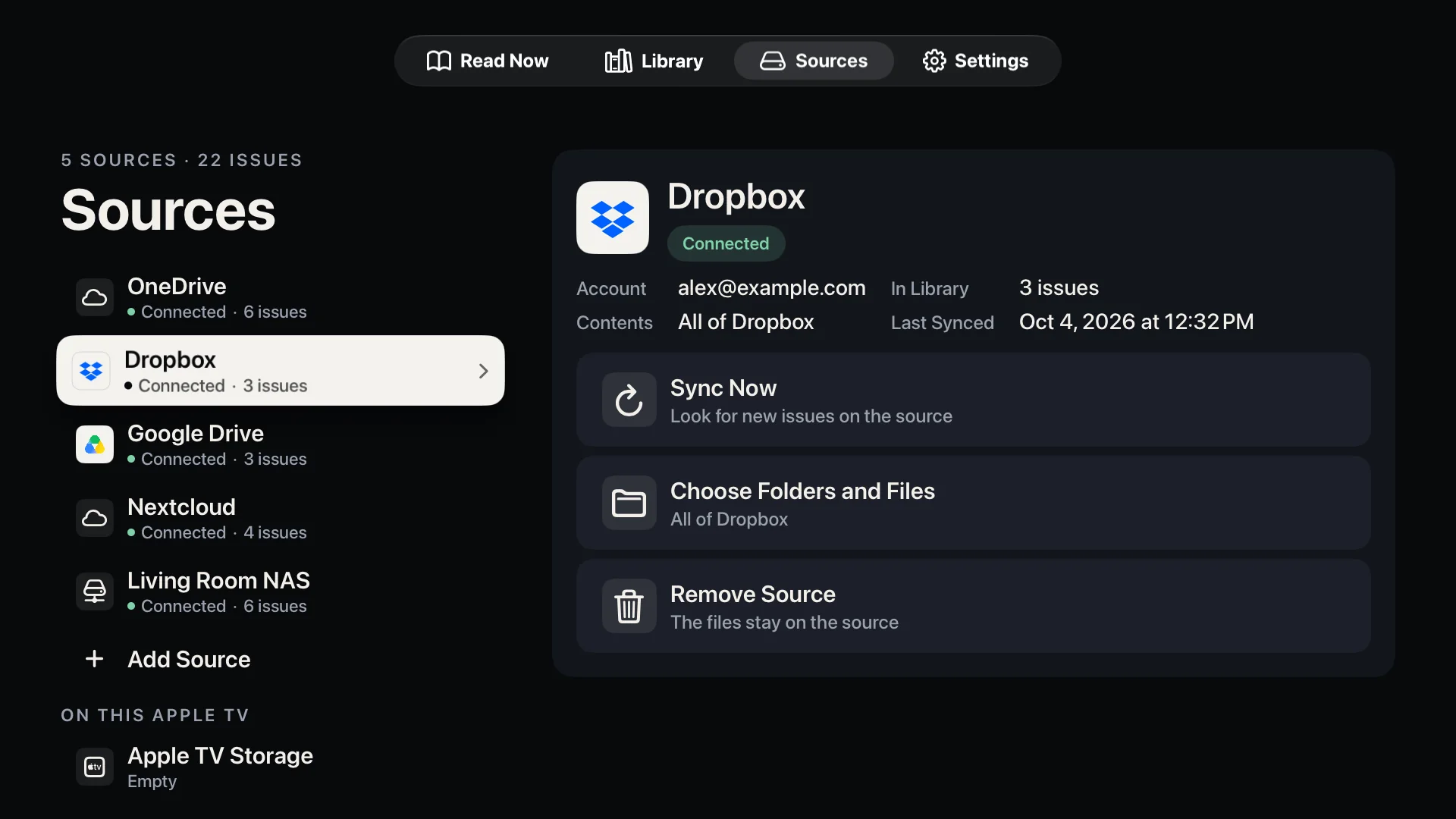The width and height of the screenshot is (1456, 819).
Task: Click the Living Room NAS drive icon
Action: click(x=95, y=591)
